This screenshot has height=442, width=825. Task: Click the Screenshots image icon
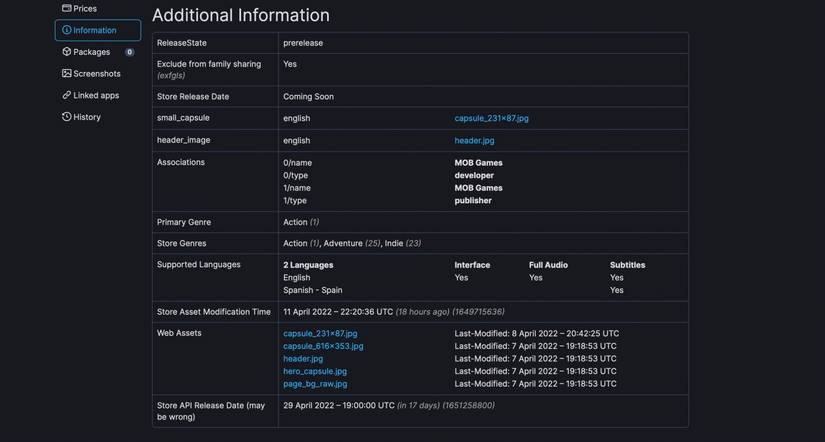click(x=67, y=74)
